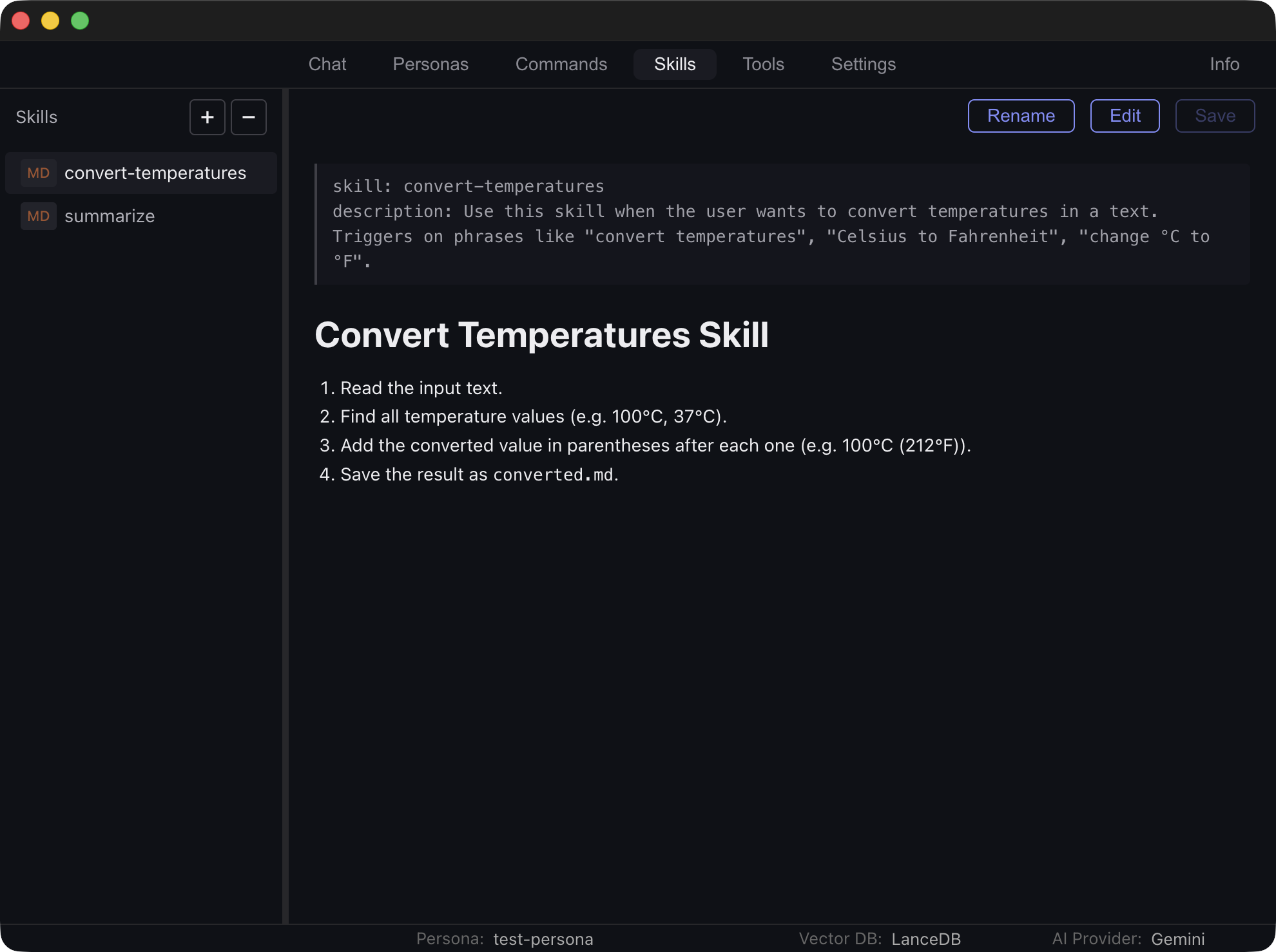The height and width of the screenshot is (952, 1276).
Task: Save the skill changes
Action: 1214,116
